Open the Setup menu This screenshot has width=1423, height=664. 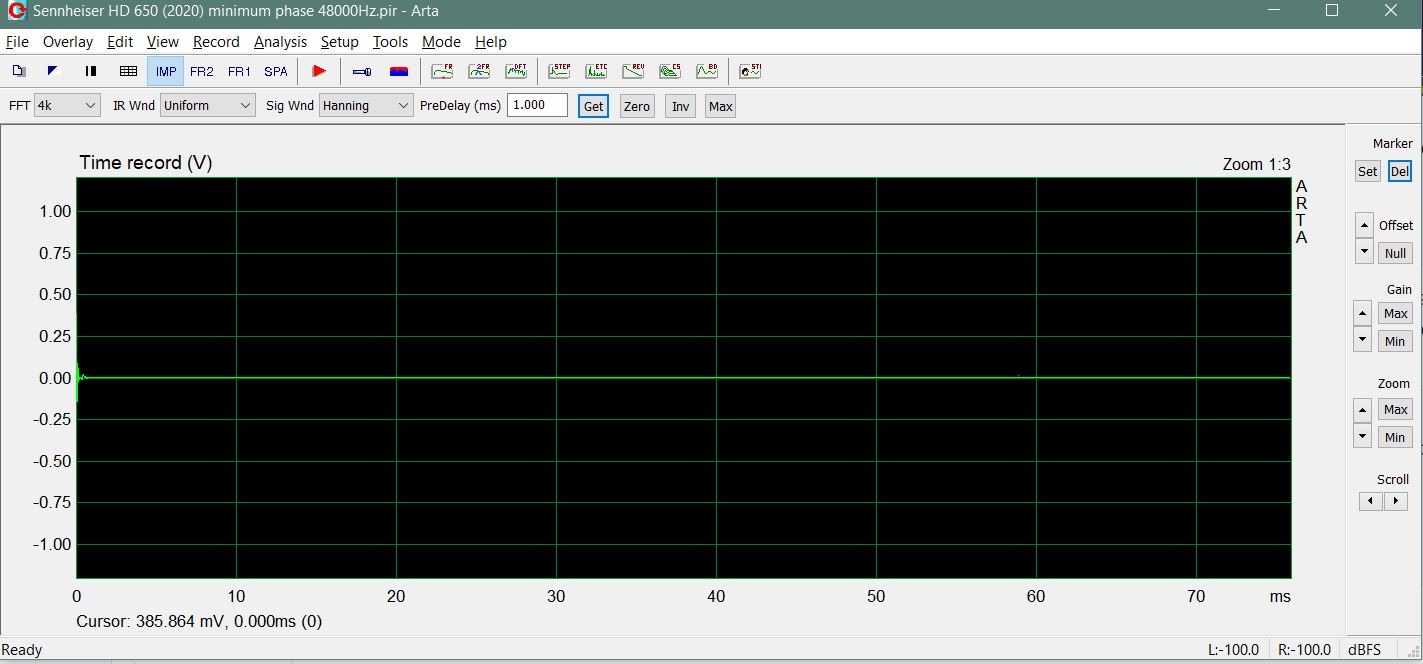pyautogui.click(x=340, y=42)
